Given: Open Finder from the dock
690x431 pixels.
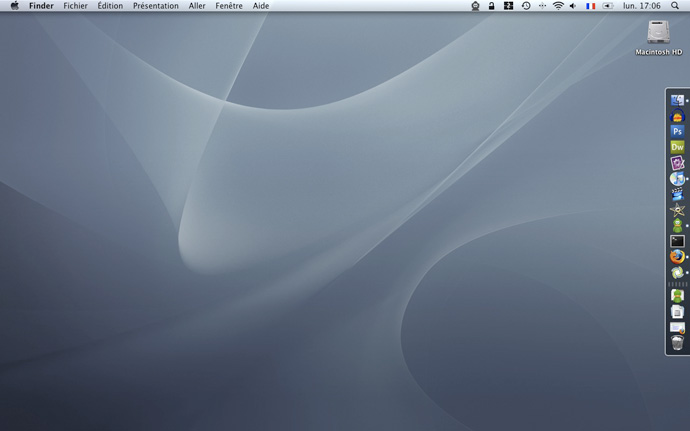Looking at the screenshot, I should (x=677, y=101).
